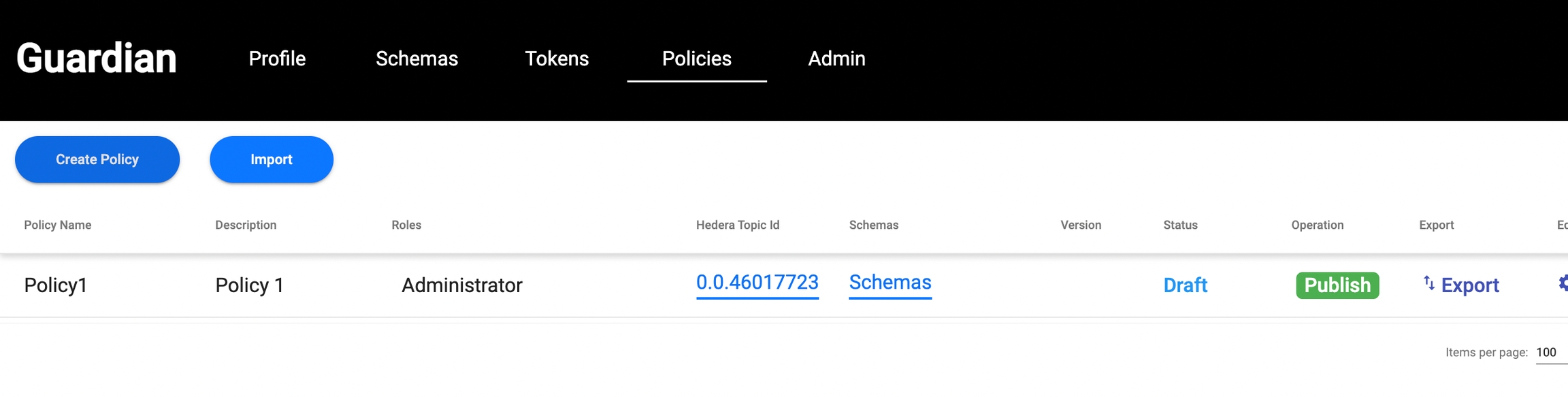Click the Guardian logo
Viewport: 1568px width, 397px height.
pos(97,59)
